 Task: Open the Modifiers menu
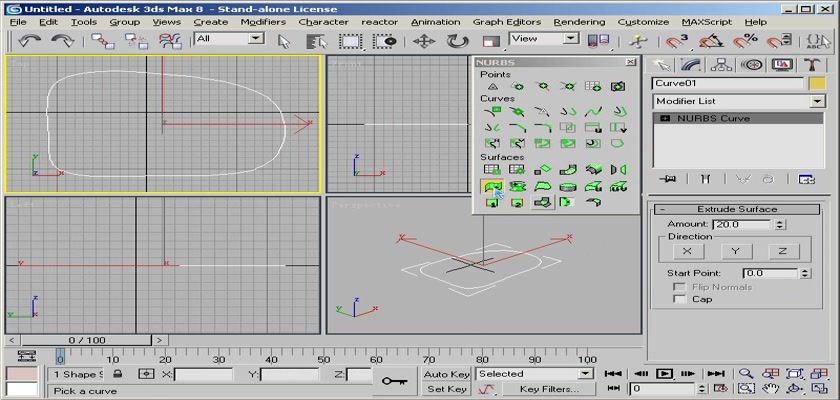point(263,21)
